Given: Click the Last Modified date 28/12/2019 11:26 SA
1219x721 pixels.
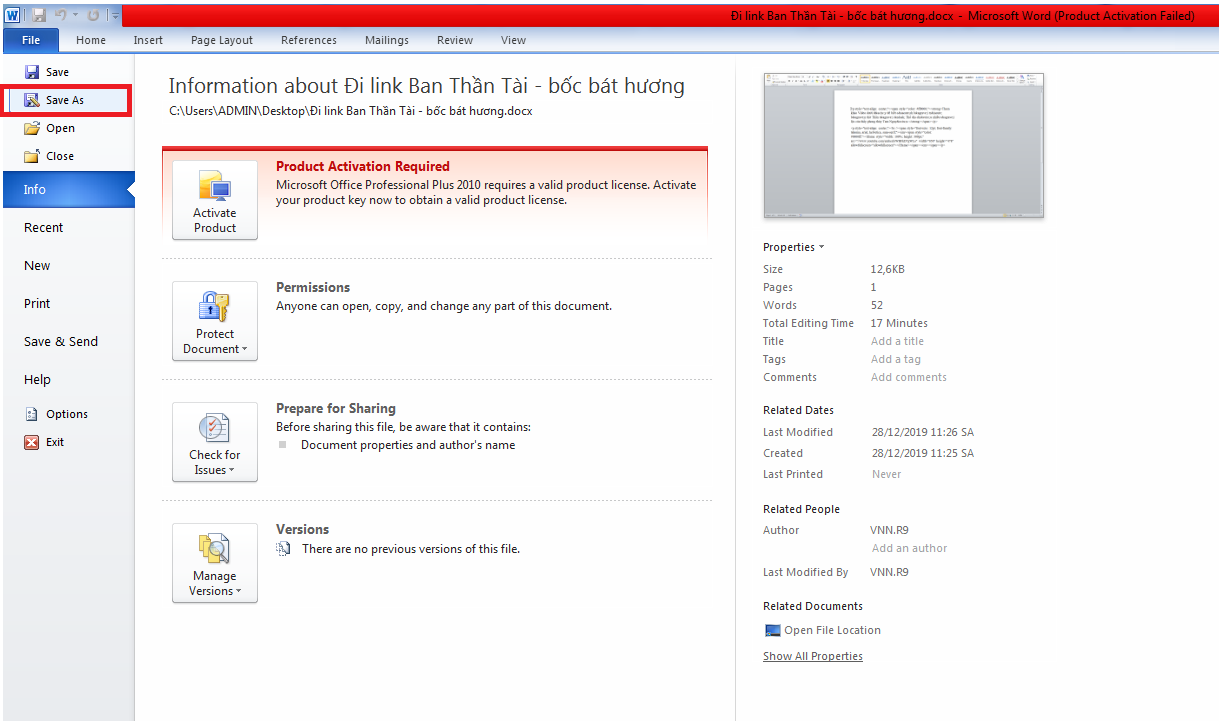Looking at the screenshot, I should pyautogui.click(x=923, y=432).
